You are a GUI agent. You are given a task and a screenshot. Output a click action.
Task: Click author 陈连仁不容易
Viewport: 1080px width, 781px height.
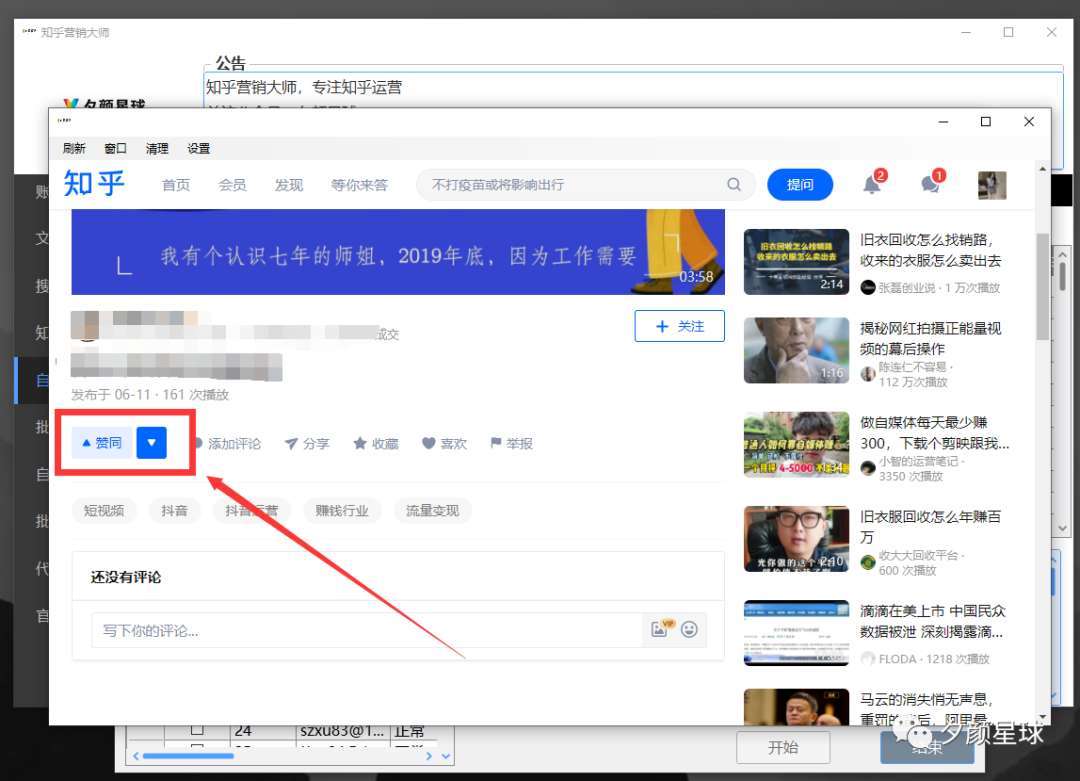point(912,367)
